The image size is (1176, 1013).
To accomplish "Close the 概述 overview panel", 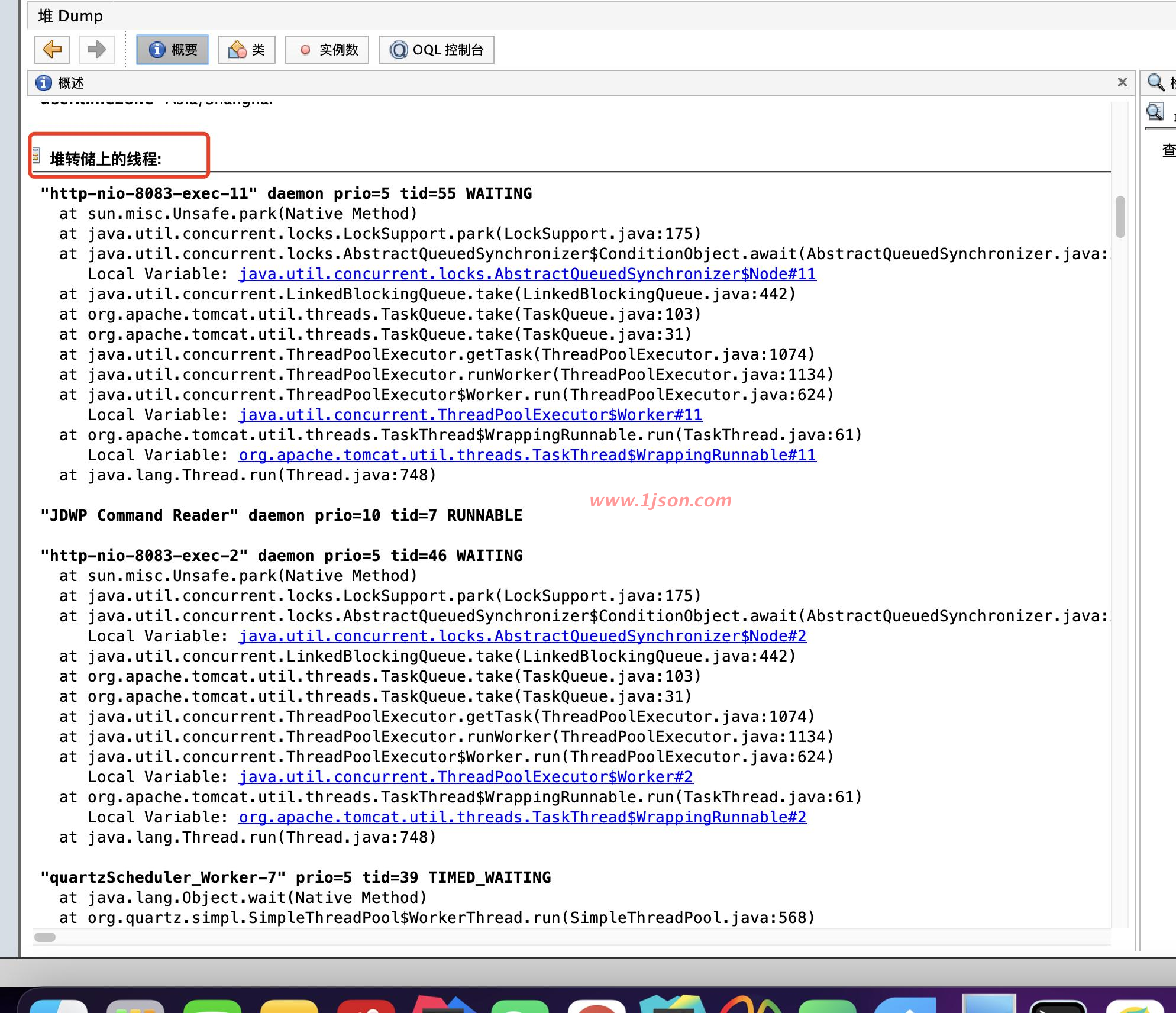I will [x=1122, y=83].
